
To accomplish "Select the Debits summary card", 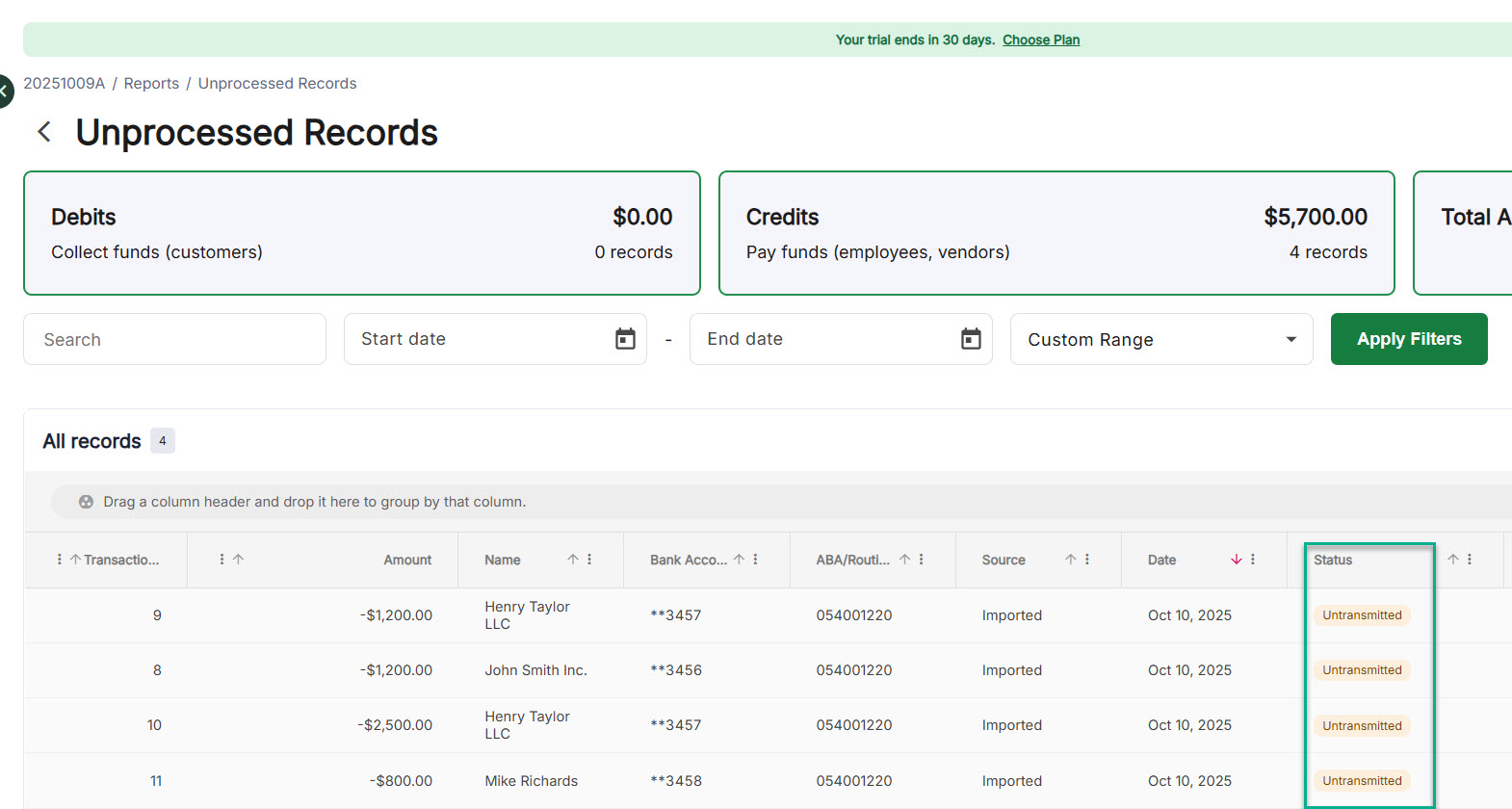I will pos(361,233).
